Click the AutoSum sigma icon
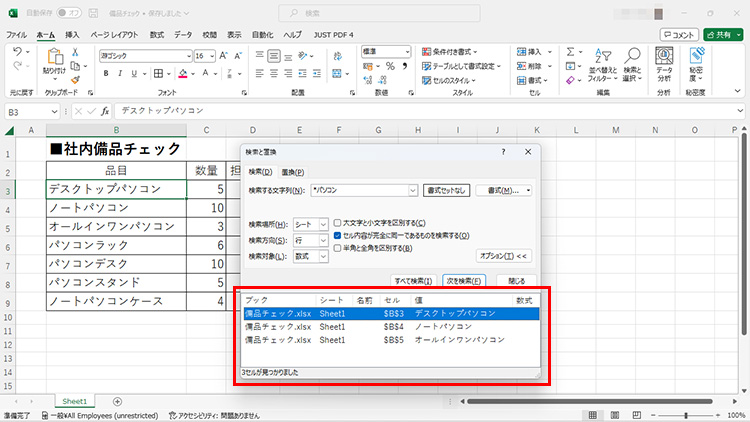The height and width of the screenshot is (422, 750). [x=569, y=51]
